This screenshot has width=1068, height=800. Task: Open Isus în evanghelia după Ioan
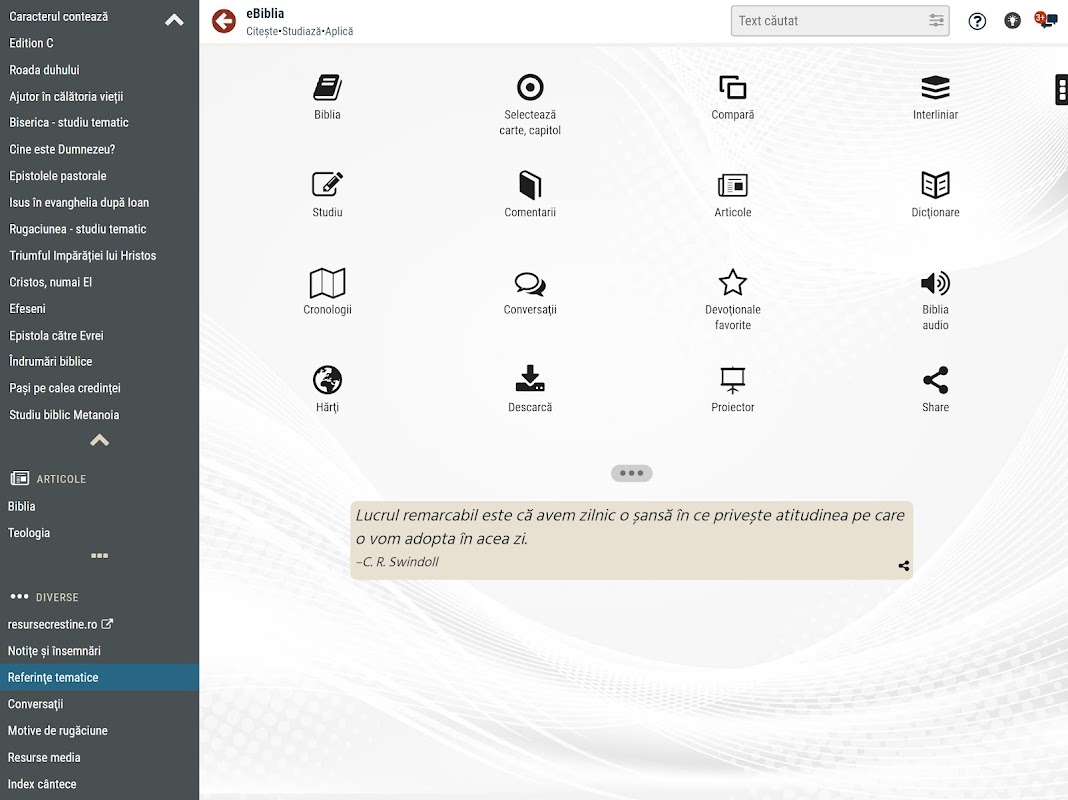(79, 202)
